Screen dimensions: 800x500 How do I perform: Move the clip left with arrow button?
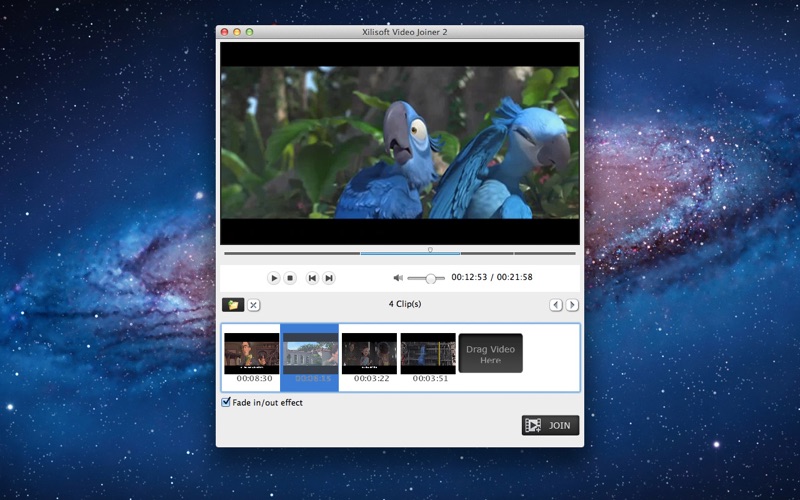(556, 305)
